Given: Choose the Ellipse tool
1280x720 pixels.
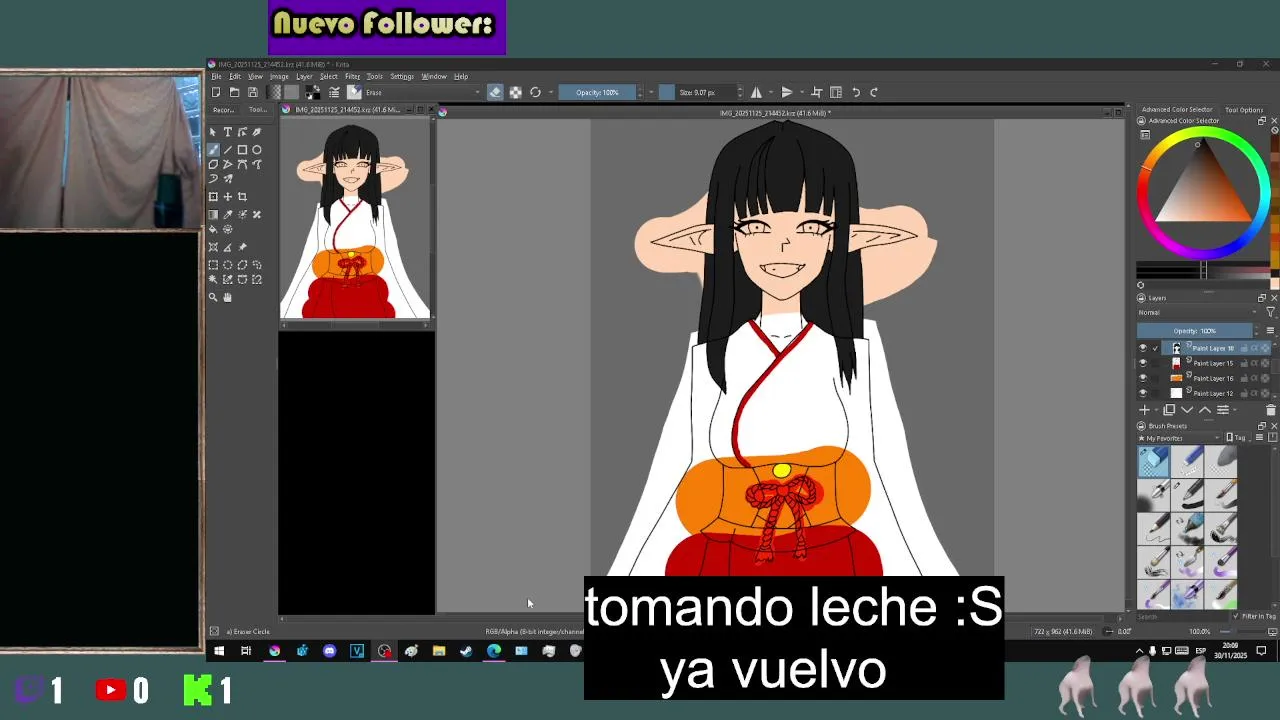Looking at the screenshot, I should [257, 149].
